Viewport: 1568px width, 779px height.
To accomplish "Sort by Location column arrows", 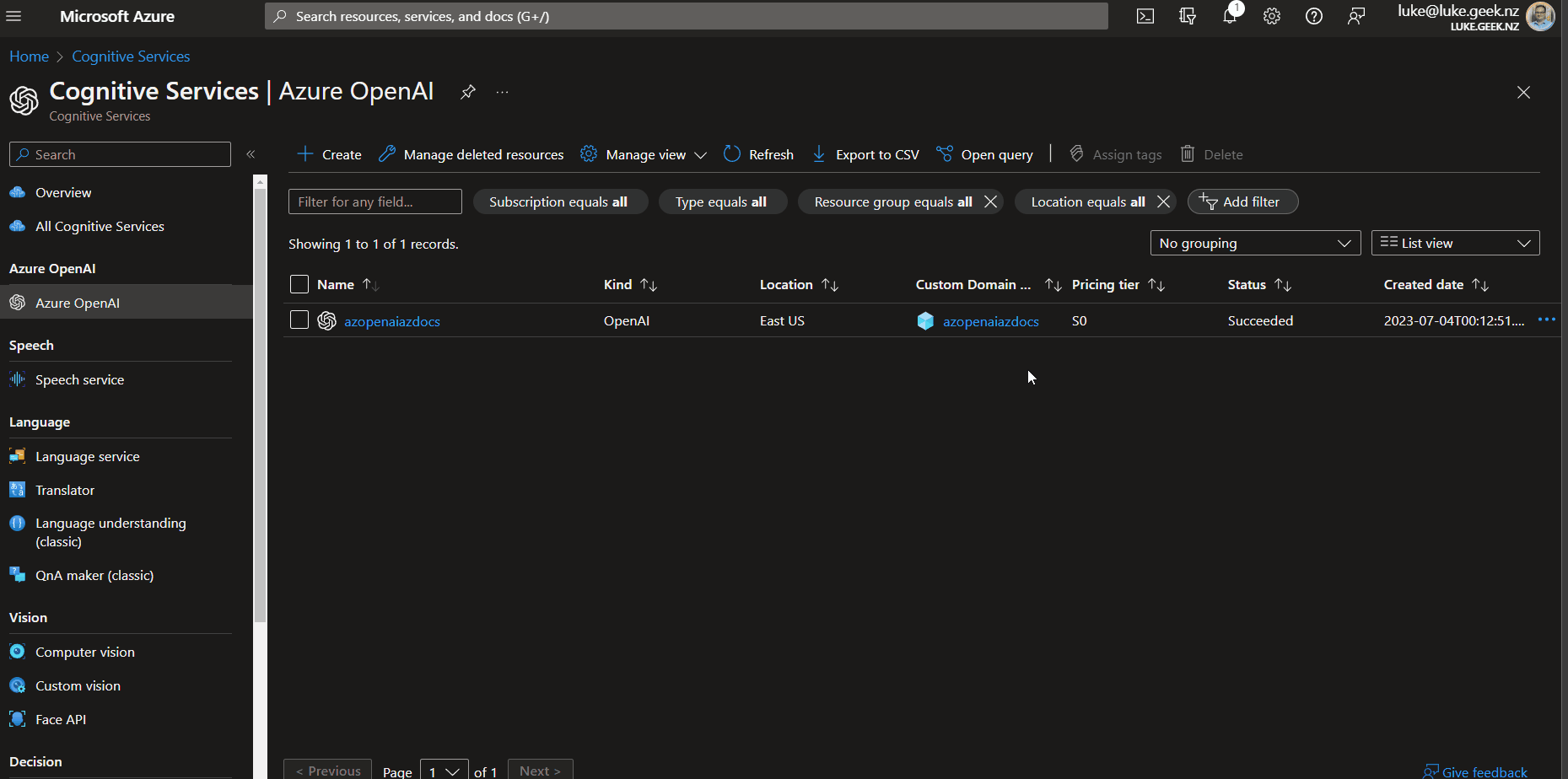I will [830, 285].
